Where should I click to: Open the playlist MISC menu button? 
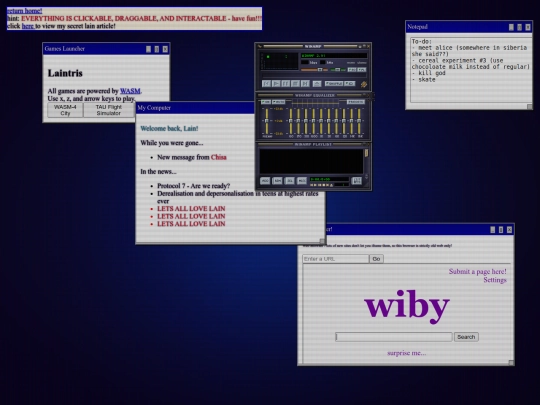pyautogui.click(x=302, y=181)
